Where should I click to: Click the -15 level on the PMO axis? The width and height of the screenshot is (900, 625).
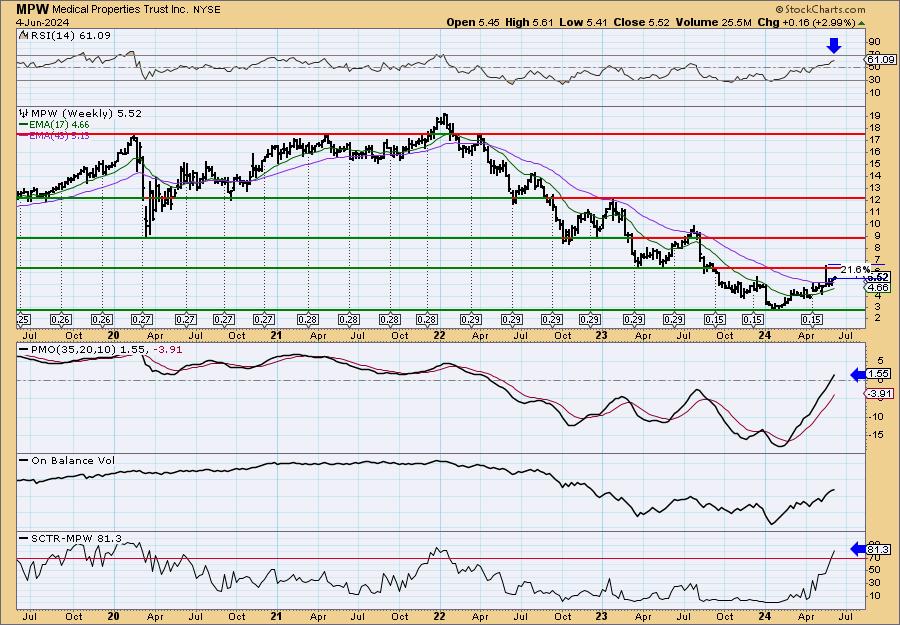tap(875, 435)
